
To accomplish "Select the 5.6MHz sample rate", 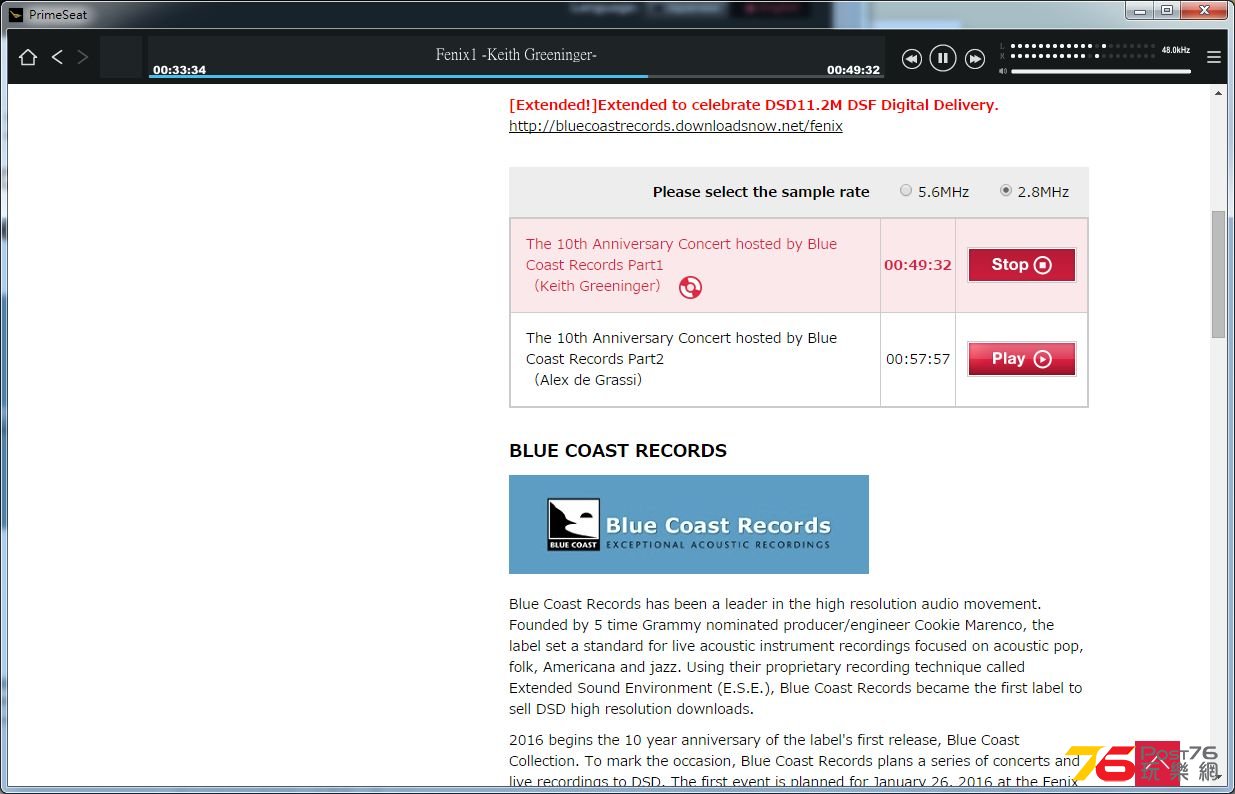I will click(905, 191).
